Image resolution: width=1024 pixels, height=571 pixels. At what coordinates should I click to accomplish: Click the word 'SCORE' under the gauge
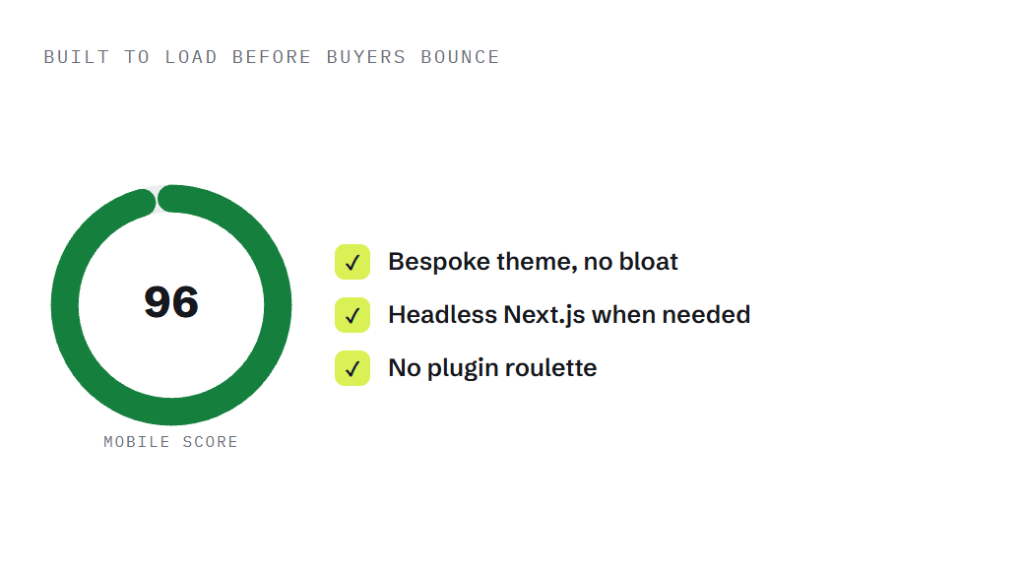click(210, 442)
